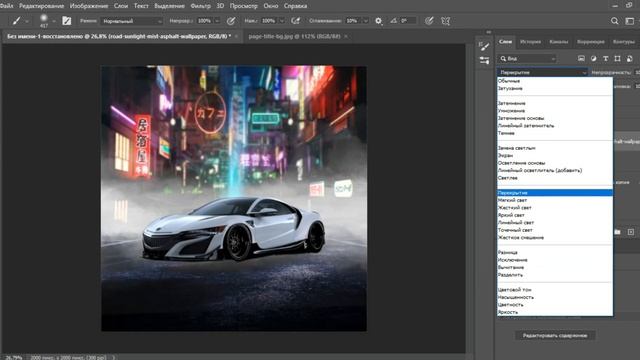640x360 pixels.
Task: Create new group folder icon
Action: point(617,232)
